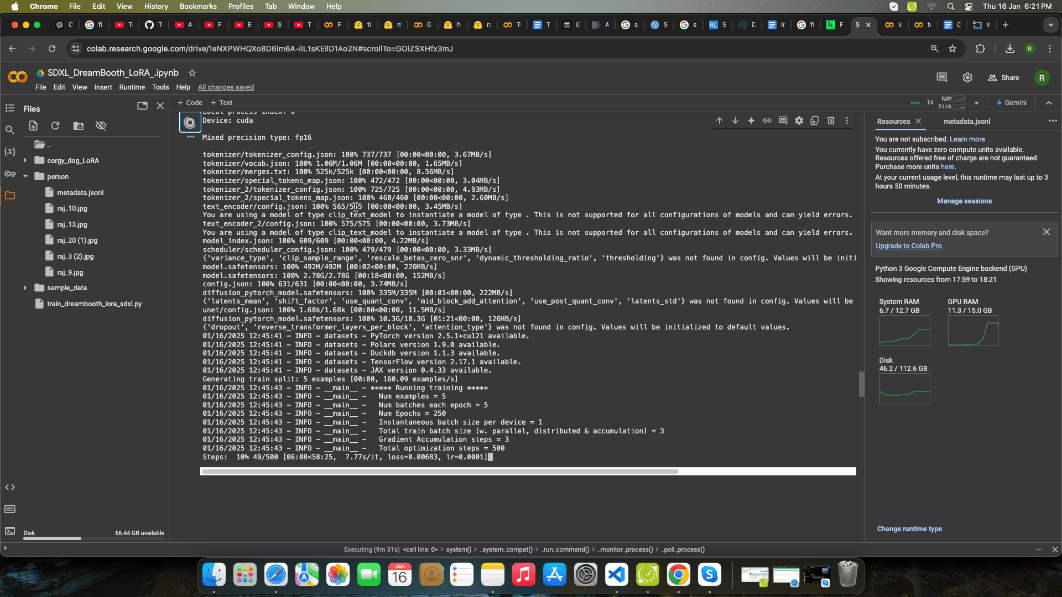Delete the current cell with the trash icon
This screenshot has width=1062, height=597.
pyautogui.click(x=830, y=121)
